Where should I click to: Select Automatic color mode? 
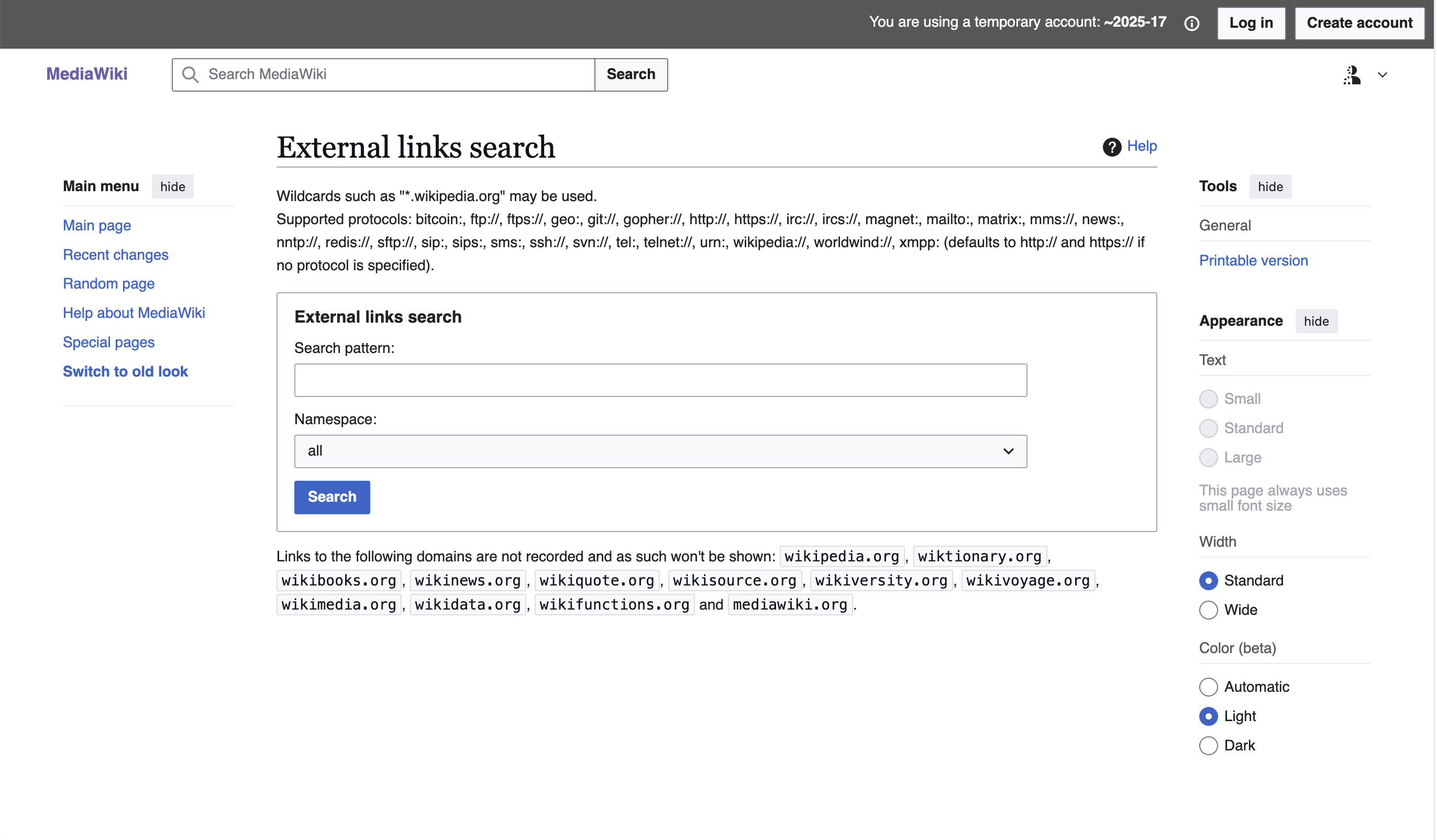[1208, 687]
